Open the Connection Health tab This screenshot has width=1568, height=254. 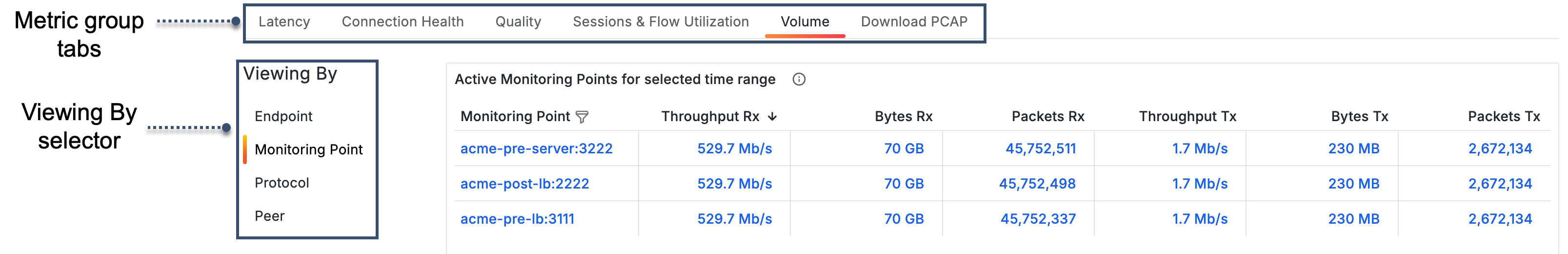(402, 22)
